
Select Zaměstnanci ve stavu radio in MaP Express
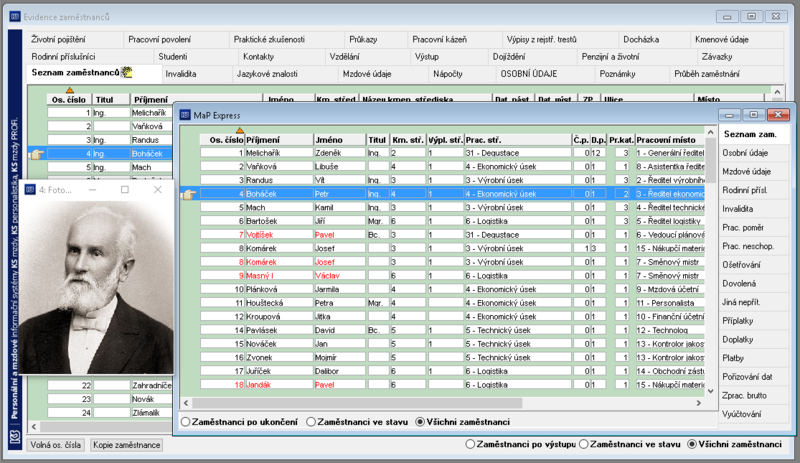tap(311, 422)
